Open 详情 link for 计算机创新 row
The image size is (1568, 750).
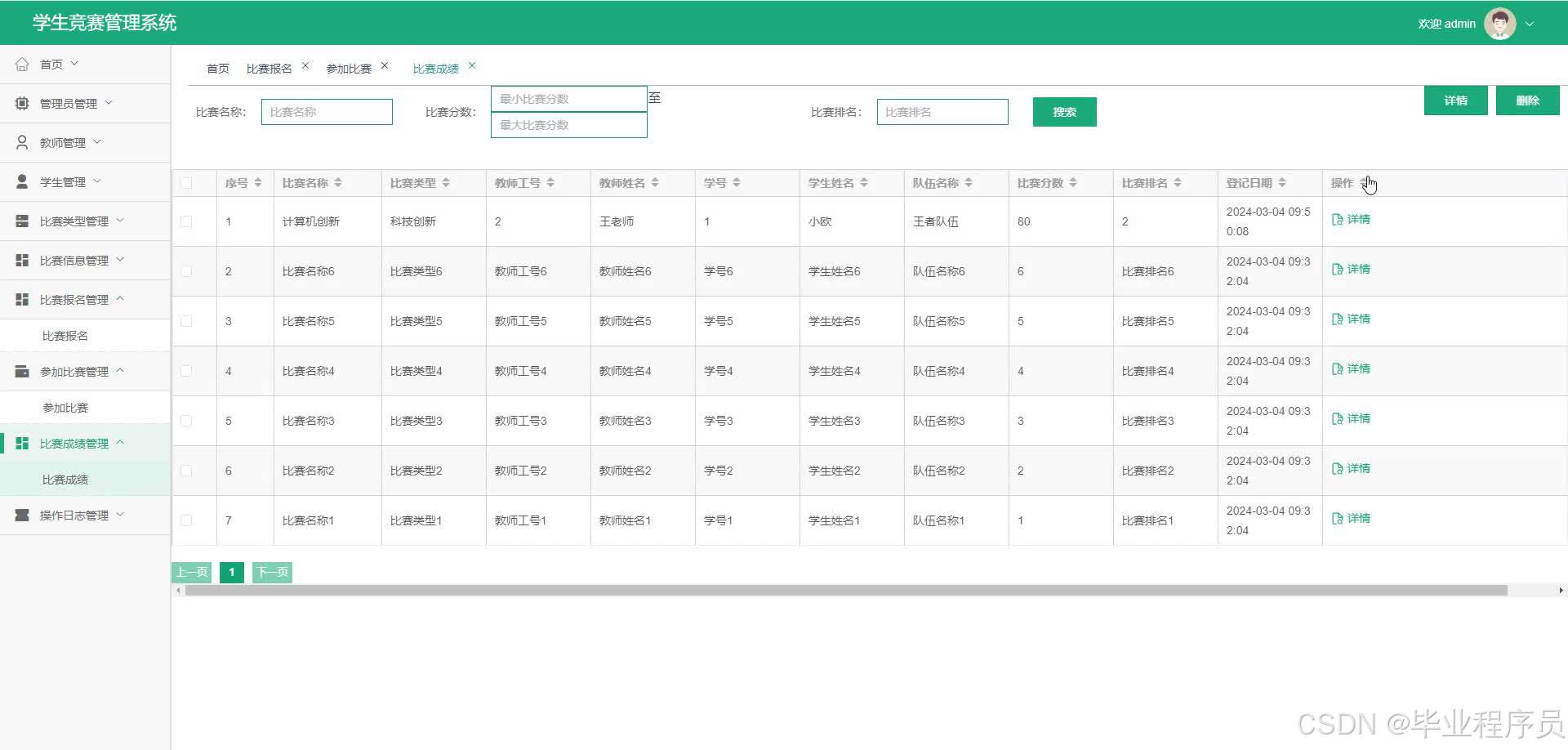[1351, 219]
